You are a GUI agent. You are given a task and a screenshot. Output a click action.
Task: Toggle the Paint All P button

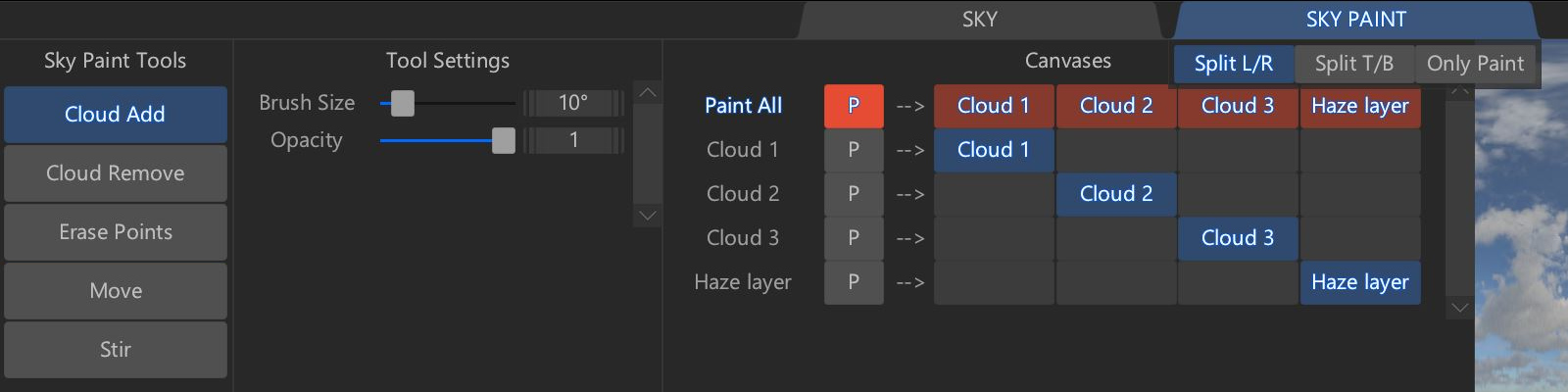pyautogui.click(x=854, y=106)
